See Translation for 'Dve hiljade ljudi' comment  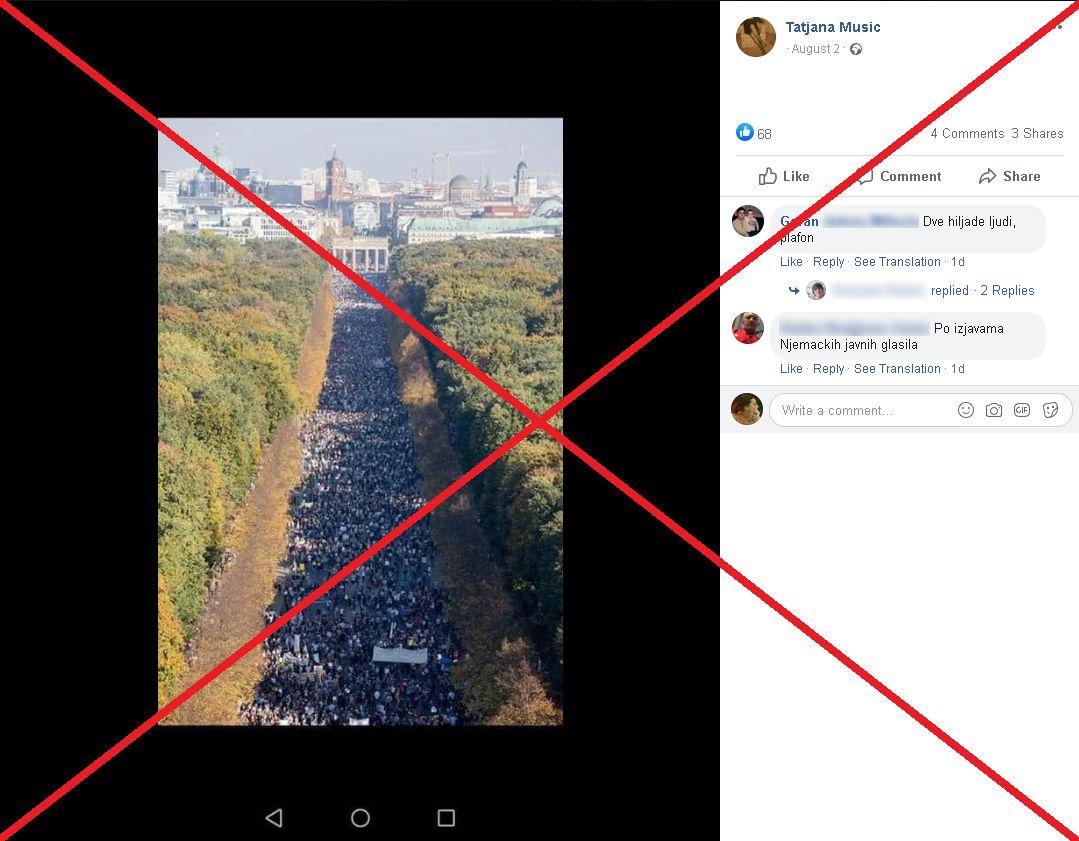coord(897,262)
